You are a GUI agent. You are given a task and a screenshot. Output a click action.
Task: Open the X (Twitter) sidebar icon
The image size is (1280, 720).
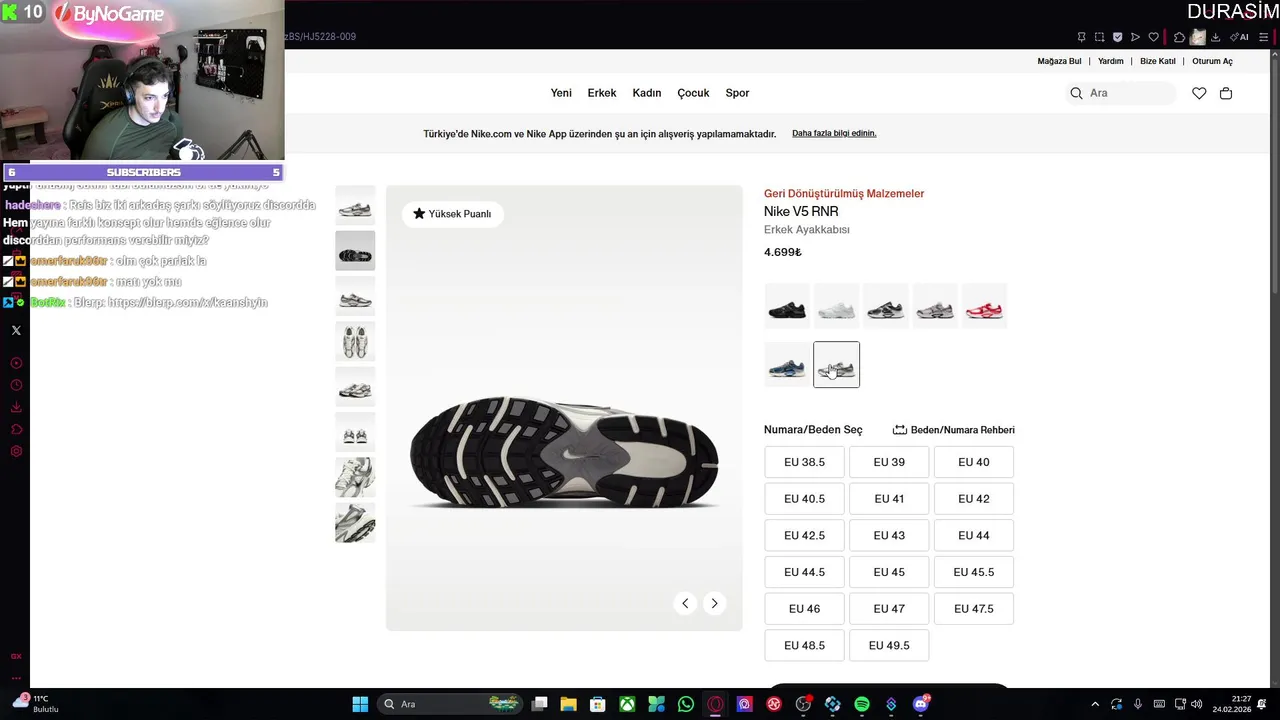tap(16, 330)
